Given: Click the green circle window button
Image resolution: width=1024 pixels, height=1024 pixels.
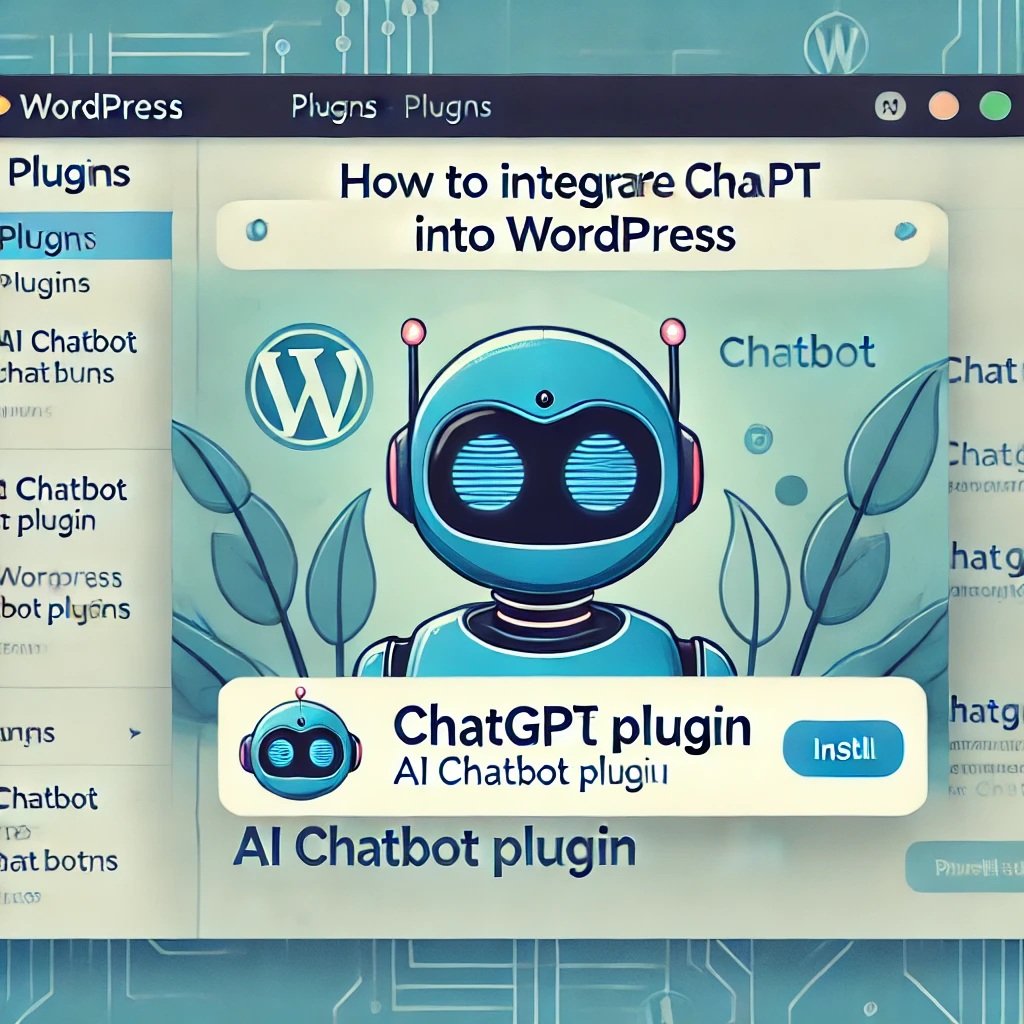Looking at the screenshot, I should coord(995,106).
